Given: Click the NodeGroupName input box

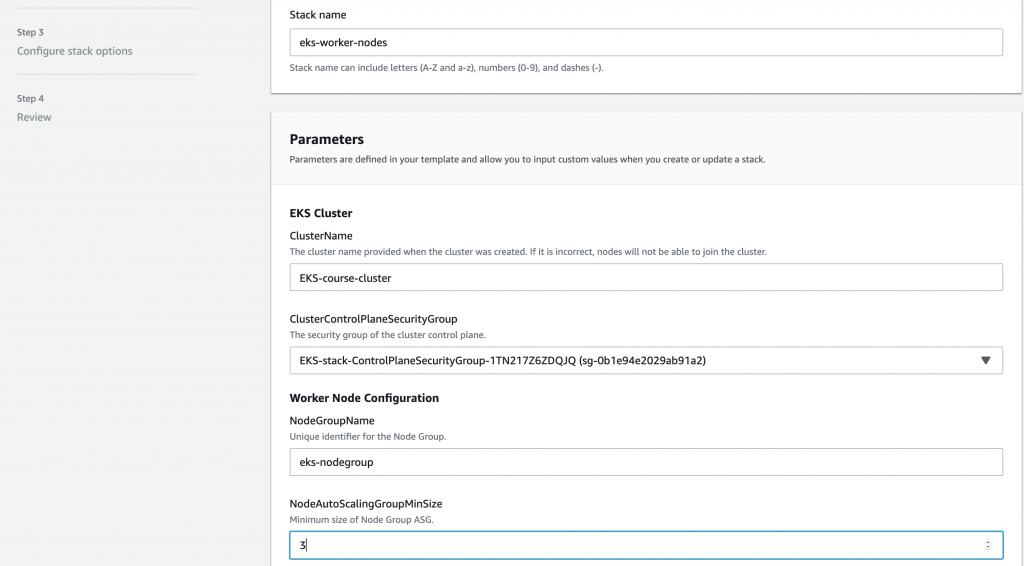Looking at the screenshot, I should coord(645,461).
